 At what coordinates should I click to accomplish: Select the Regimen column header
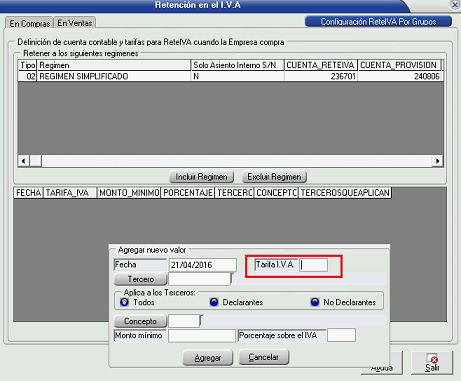[114, 65]
